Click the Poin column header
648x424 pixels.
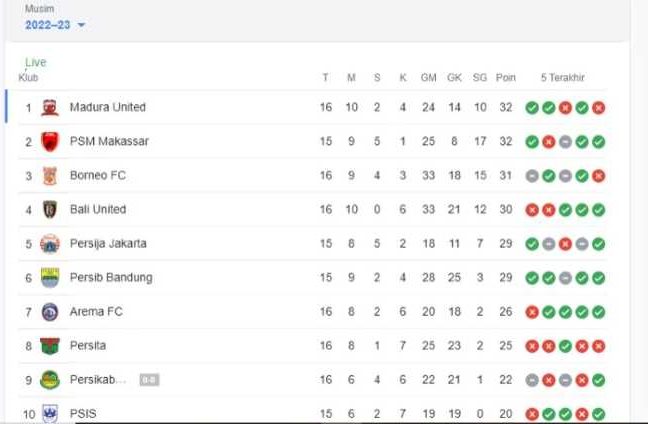point(506,78)
